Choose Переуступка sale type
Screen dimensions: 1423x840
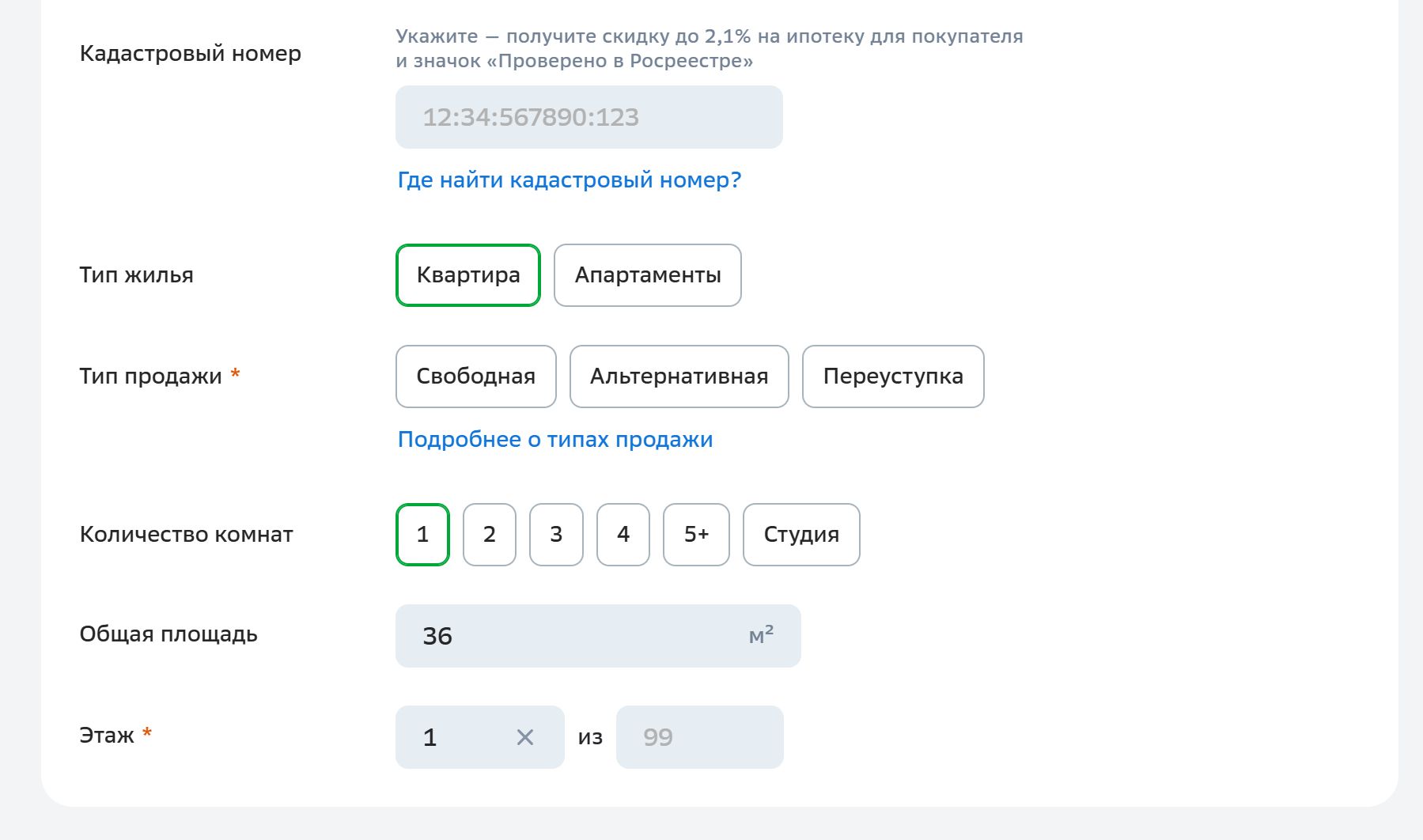[893, 376]
